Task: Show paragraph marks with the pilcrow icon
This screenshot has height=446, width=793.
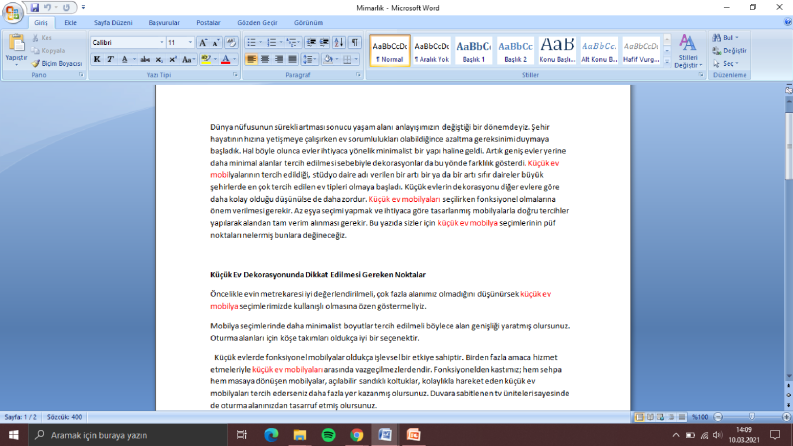Action: (x=355, y=43)
